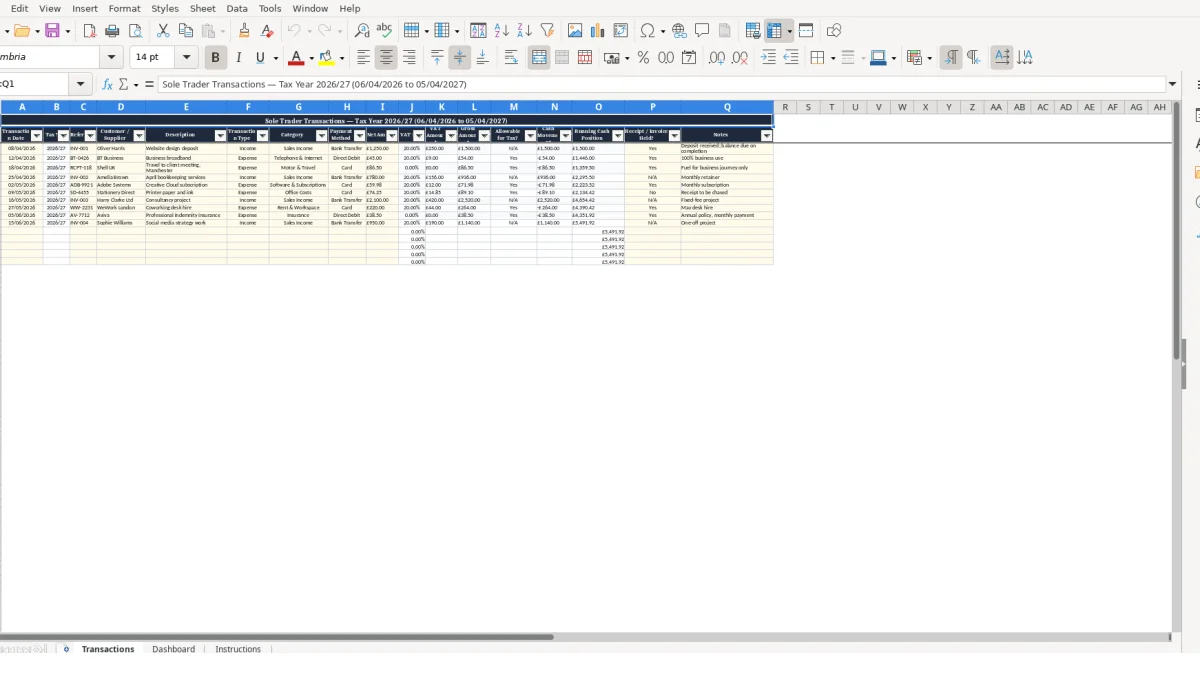Screen dimensions: 1200x675
Task: Switch to the Instructions sheet tab
Action: click(238, 649)
